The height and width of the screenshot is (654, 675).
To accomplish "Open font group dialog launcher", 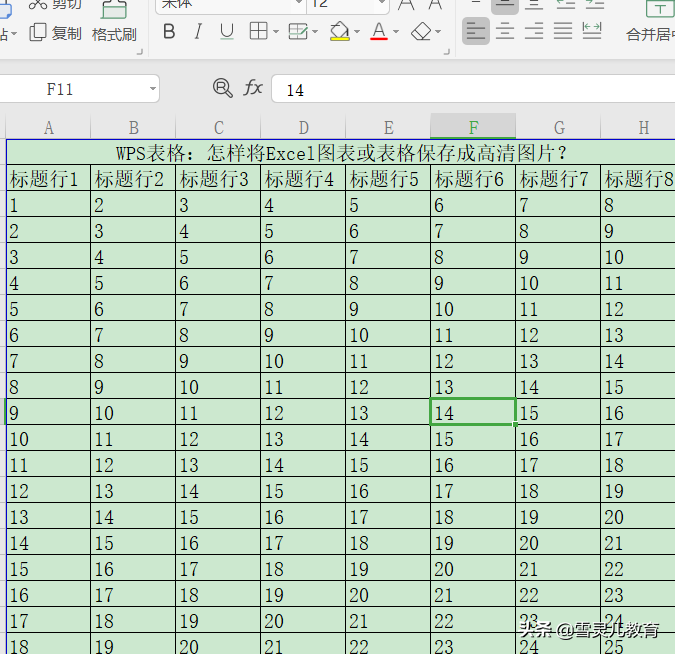I will 446,52.
